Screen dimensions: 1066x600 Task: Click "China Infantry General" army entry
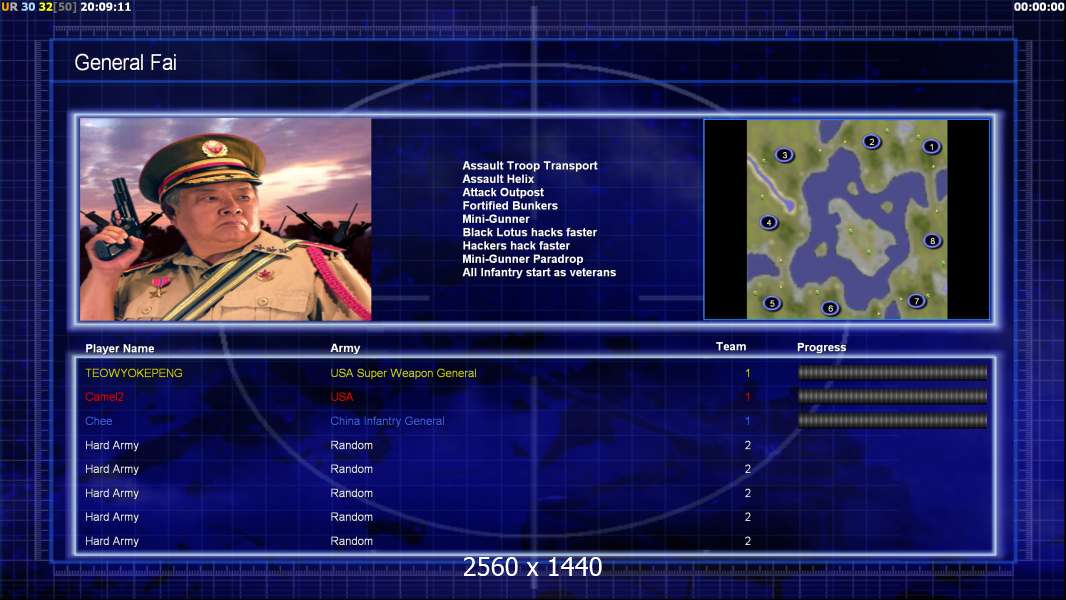coord(388,421)
